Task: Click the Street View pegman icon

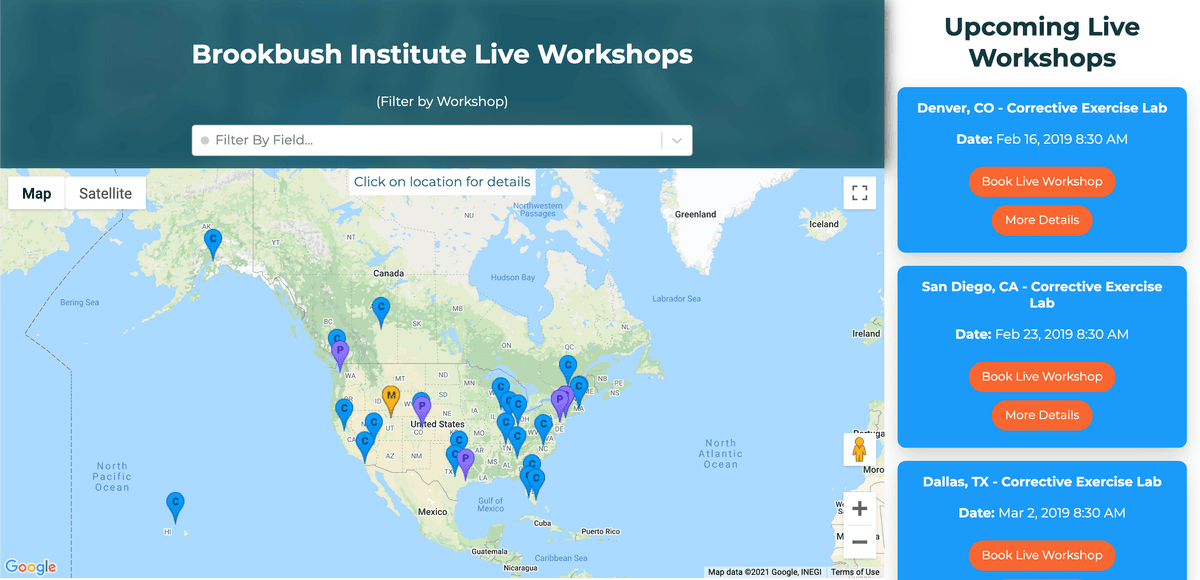Action: (859, 451)
